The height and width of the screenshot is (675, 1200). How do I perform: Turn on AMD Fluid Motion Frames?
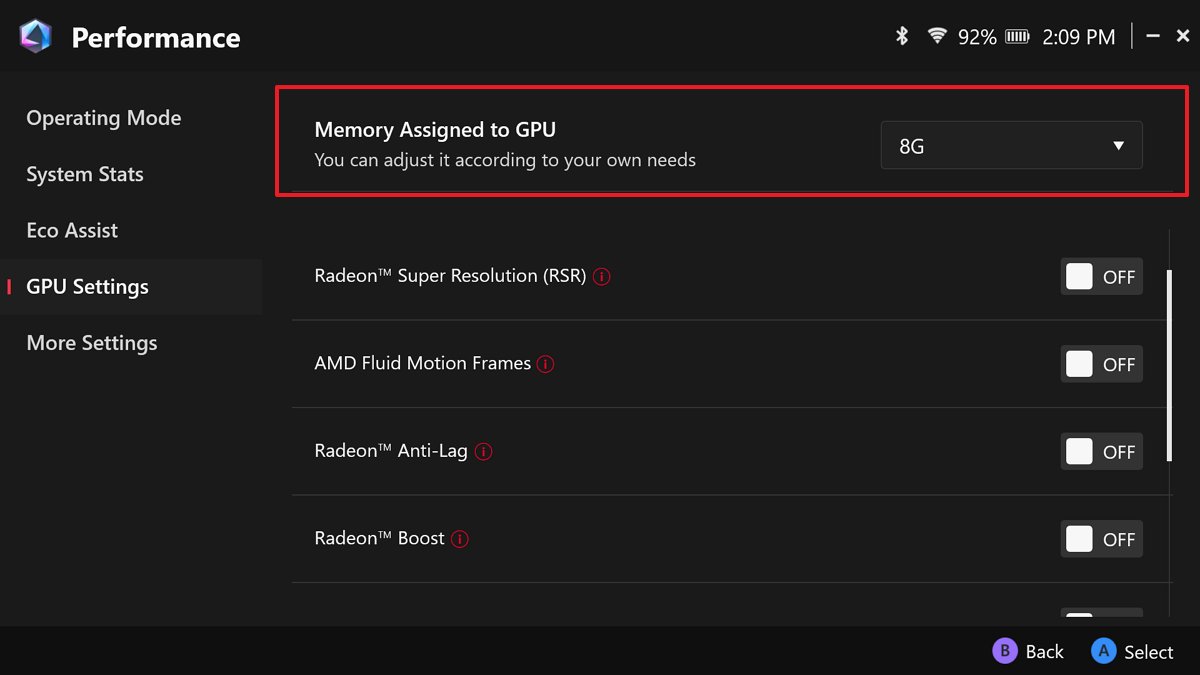(1101, 364)
